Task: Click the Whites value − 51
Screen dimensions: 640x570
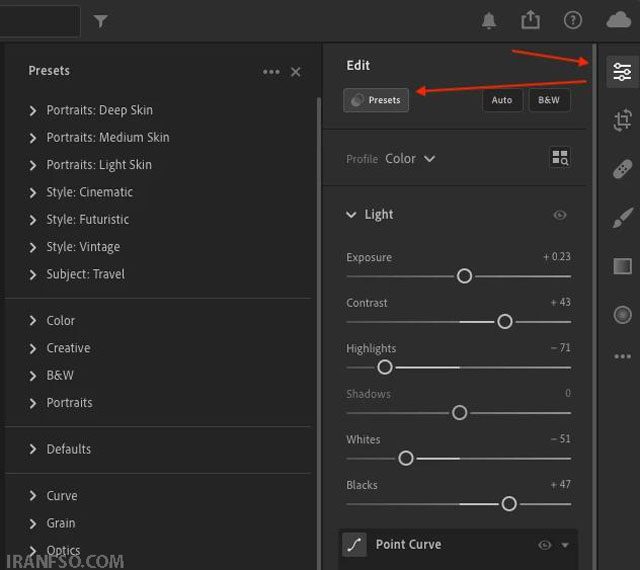Action: 560,439
